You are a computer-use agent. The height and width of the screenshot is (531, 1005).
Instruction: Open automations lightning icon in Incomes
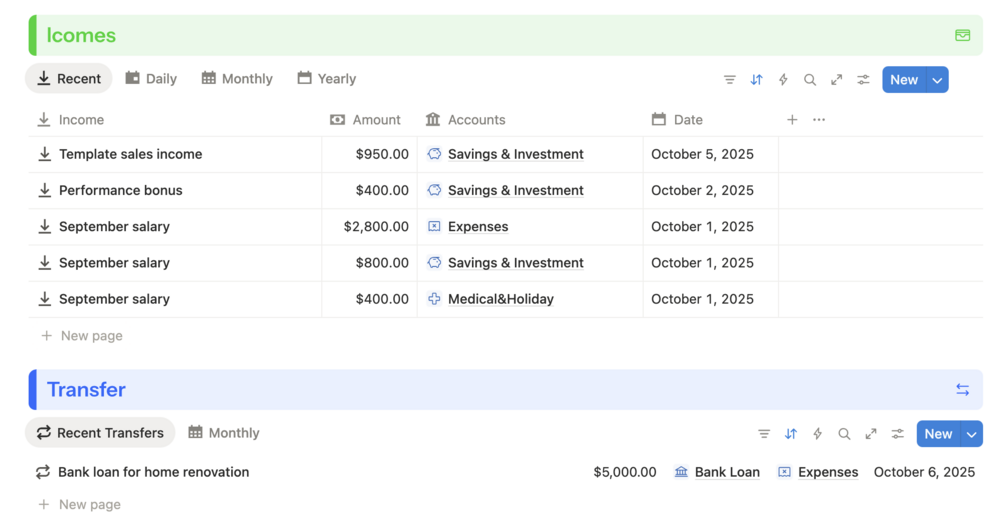783,80
